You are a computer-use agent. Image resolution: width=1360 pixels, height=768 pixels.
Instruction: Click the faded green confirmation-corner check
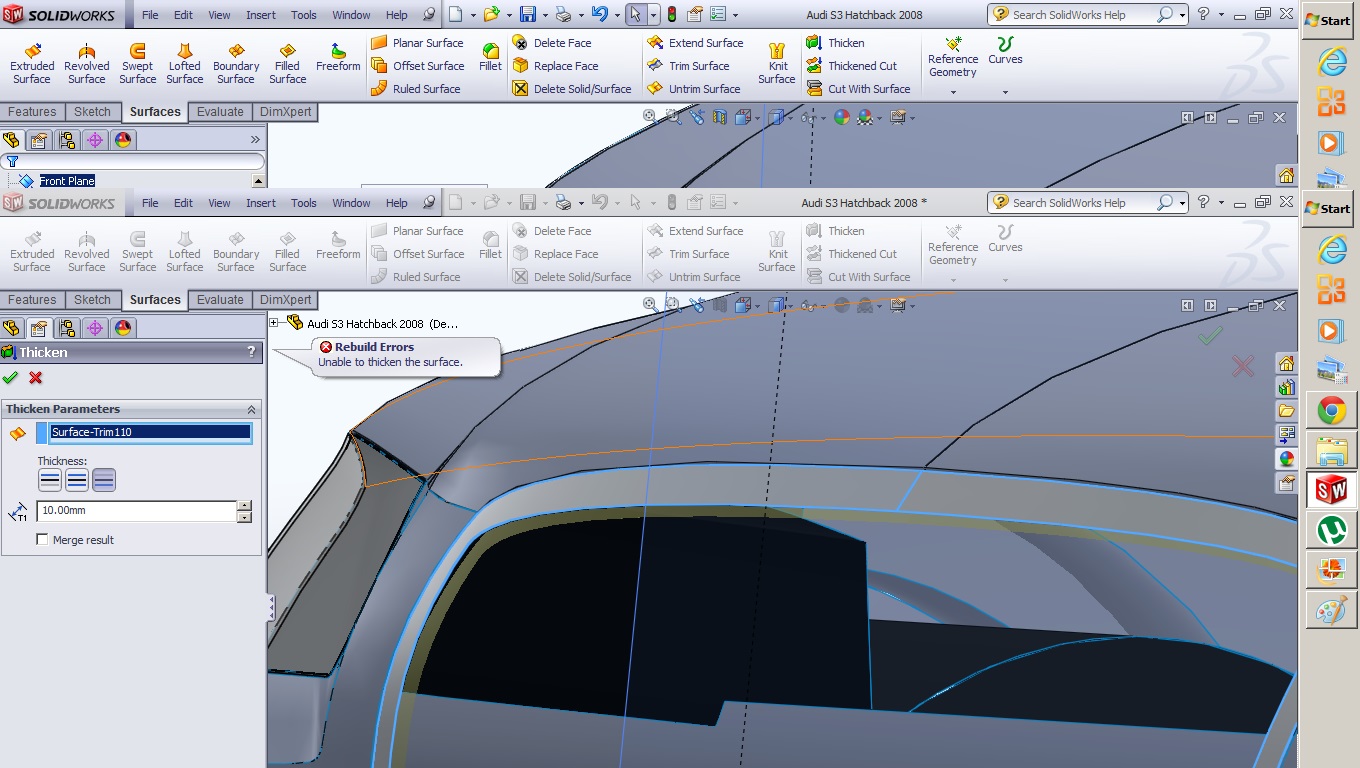[x=1210, y=336]
